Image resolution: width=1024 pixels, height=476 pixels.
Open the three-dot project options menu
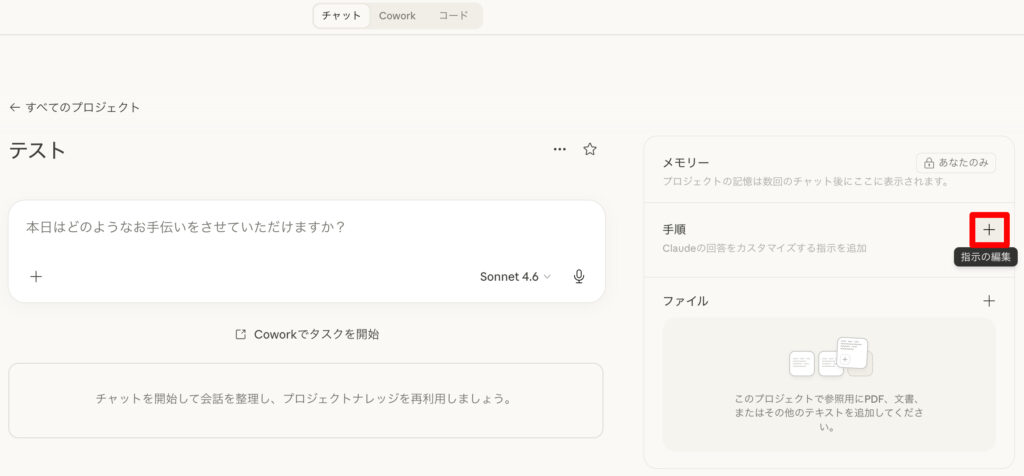(560, 149)
